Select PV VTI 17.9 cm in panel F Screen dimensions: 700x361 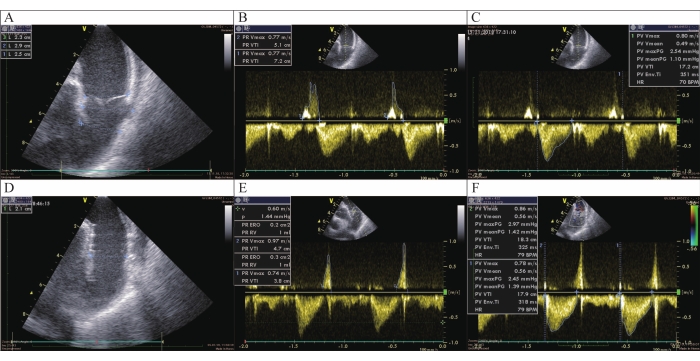point(502,294)
